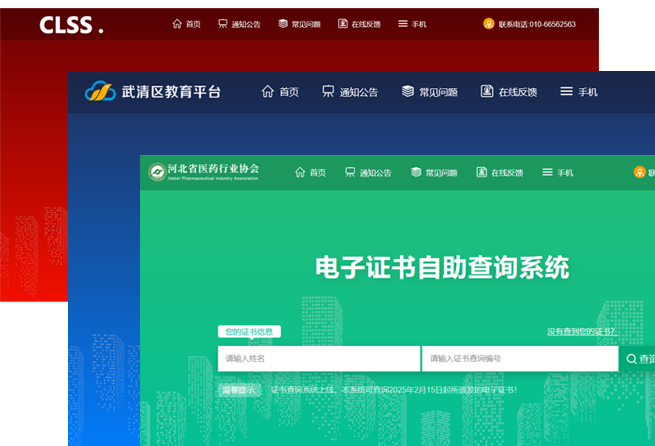Click the orange contact icon in the green header
The image size is (655, 446).
pos(639,172)
